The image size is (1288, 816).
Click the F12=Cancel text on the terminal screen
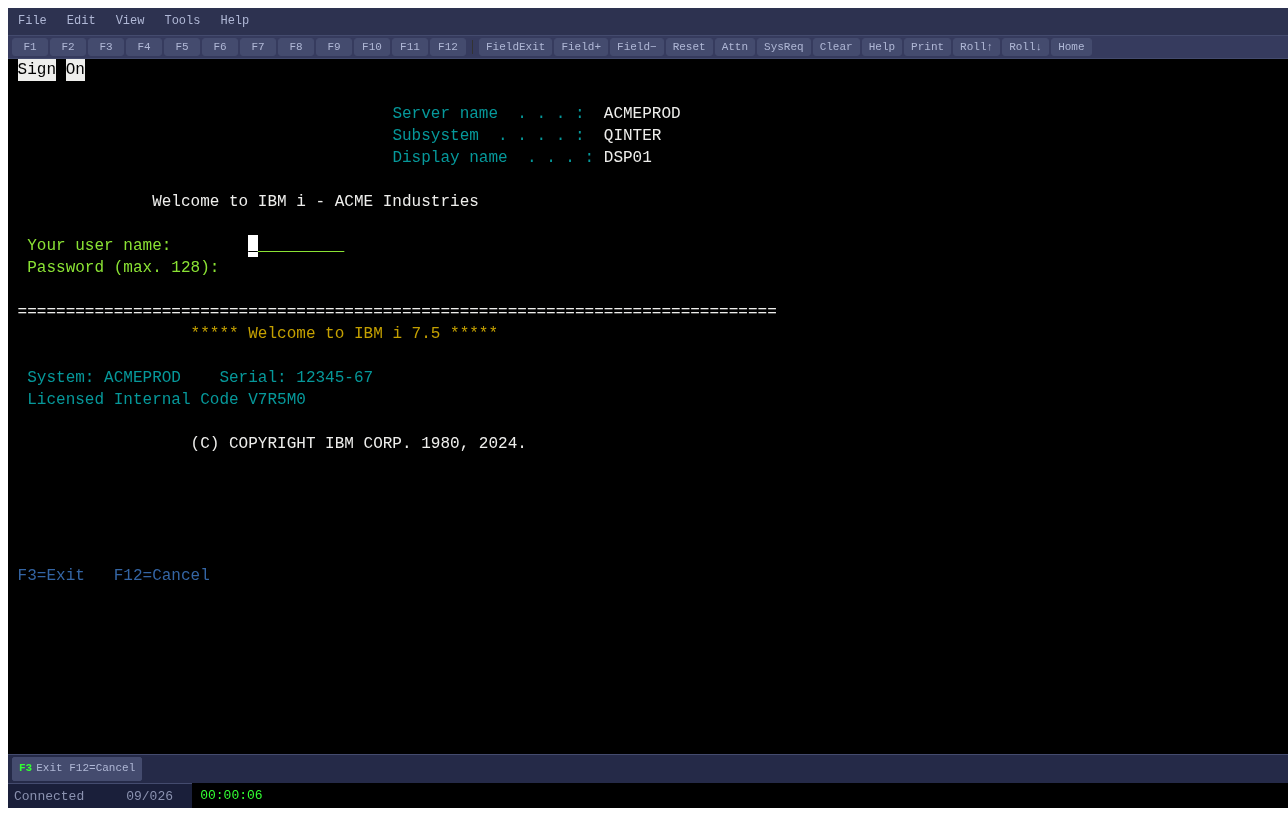tap(162, 576)
